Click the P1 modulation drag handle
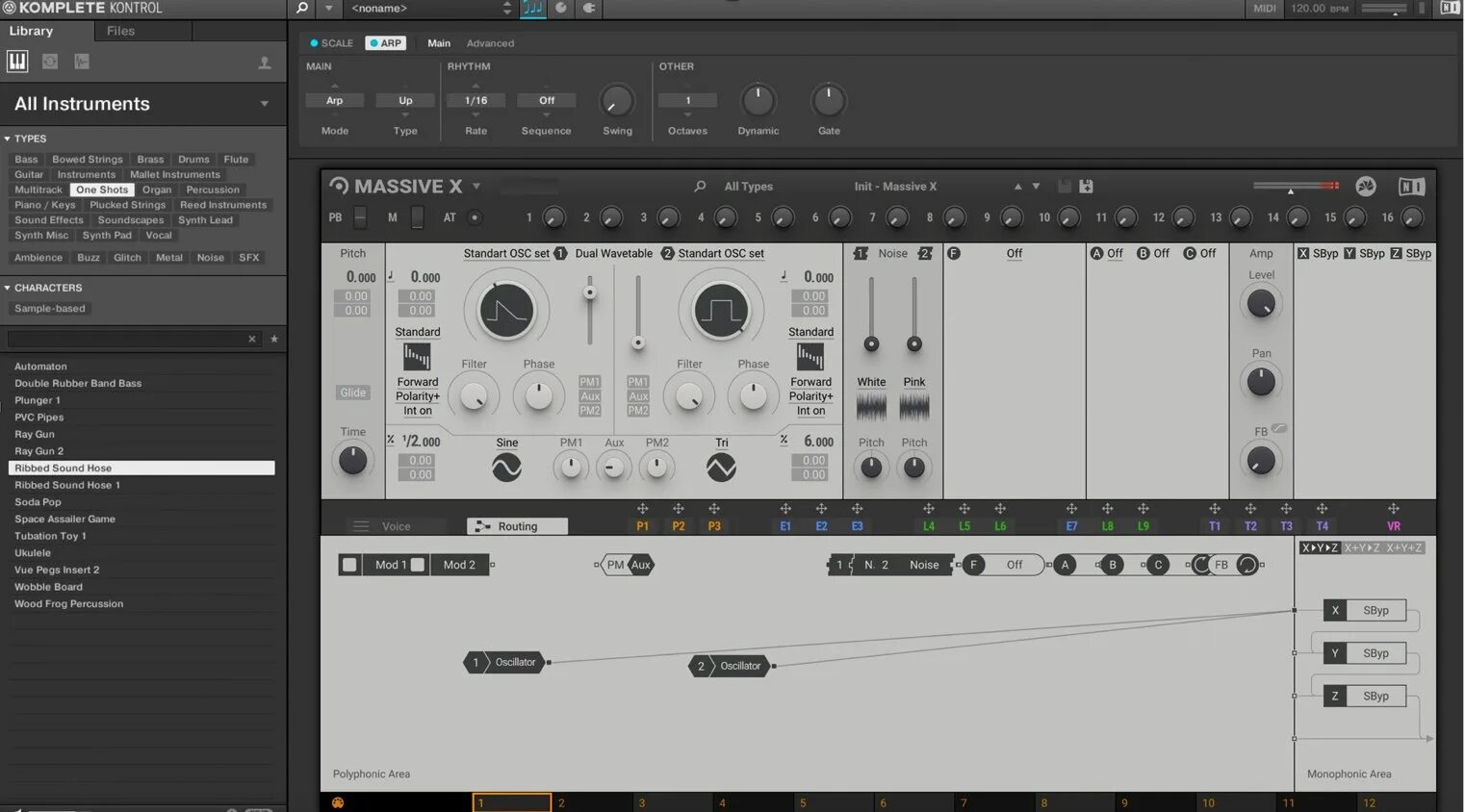Viewport: 1465px width, 812px height. point(642,509)
